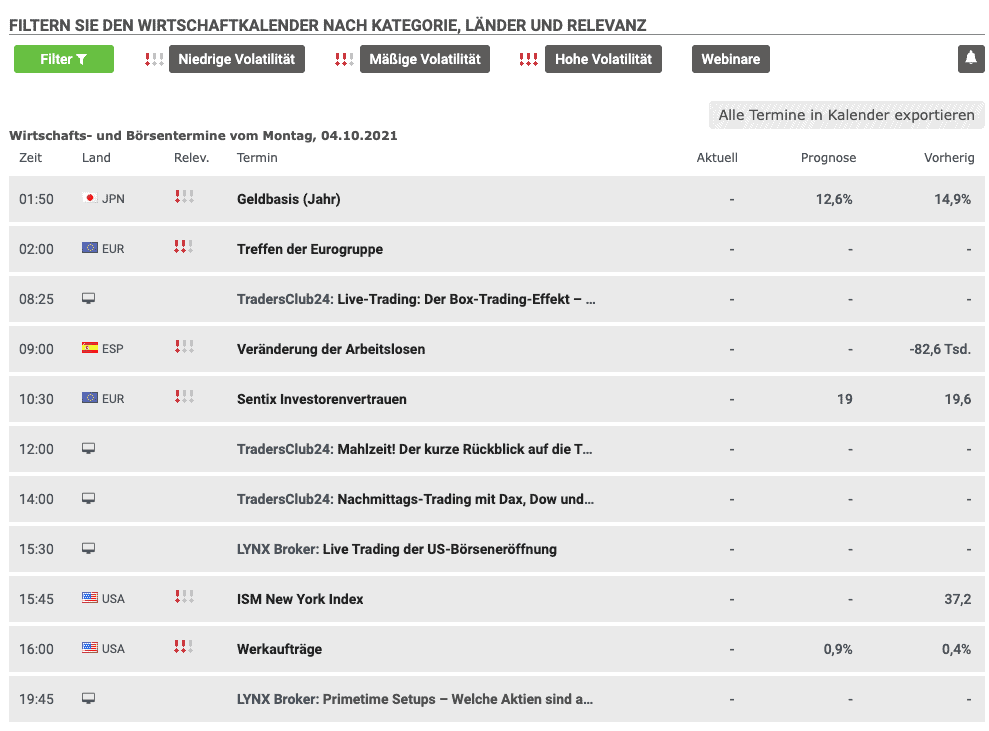Click the volatility dots icon for Sentix Investorenvertrauen
989x731 pixels.
point(183,398)
